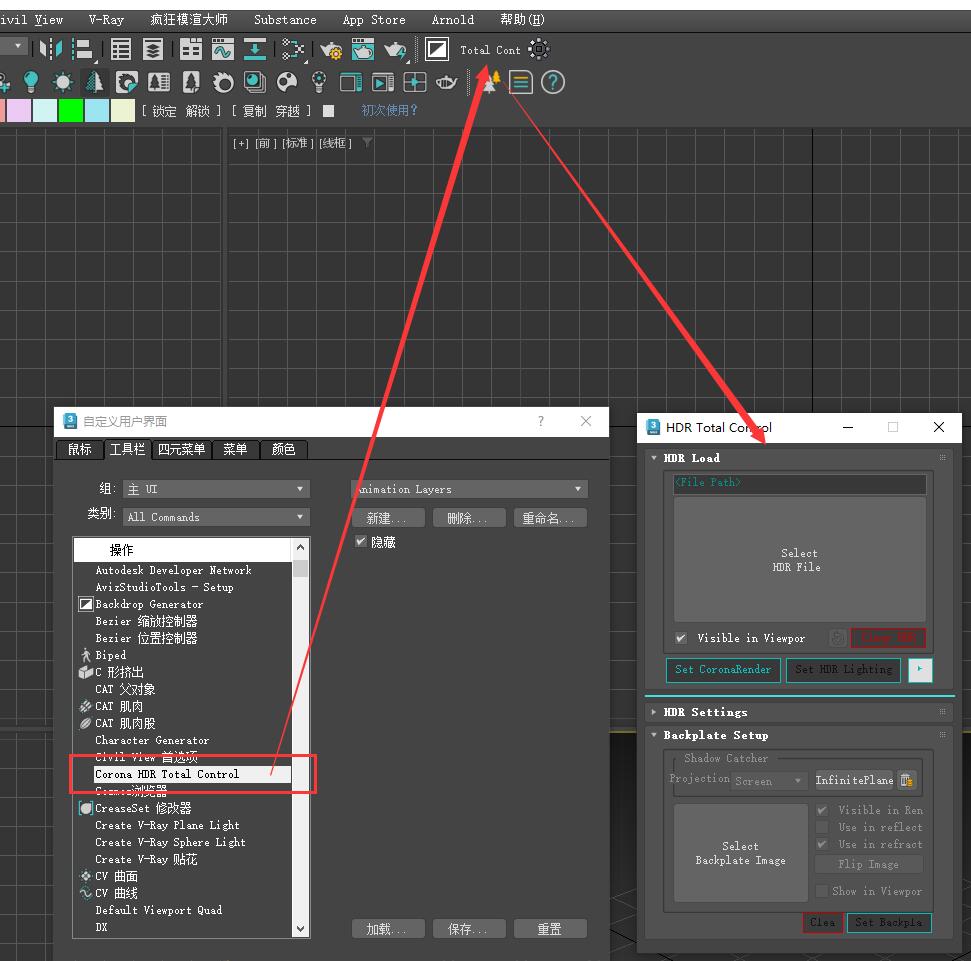This screenshot has height=961, width=971.
Task: Click the actions list scroll down arrow
Action: (x=300, y=928)
